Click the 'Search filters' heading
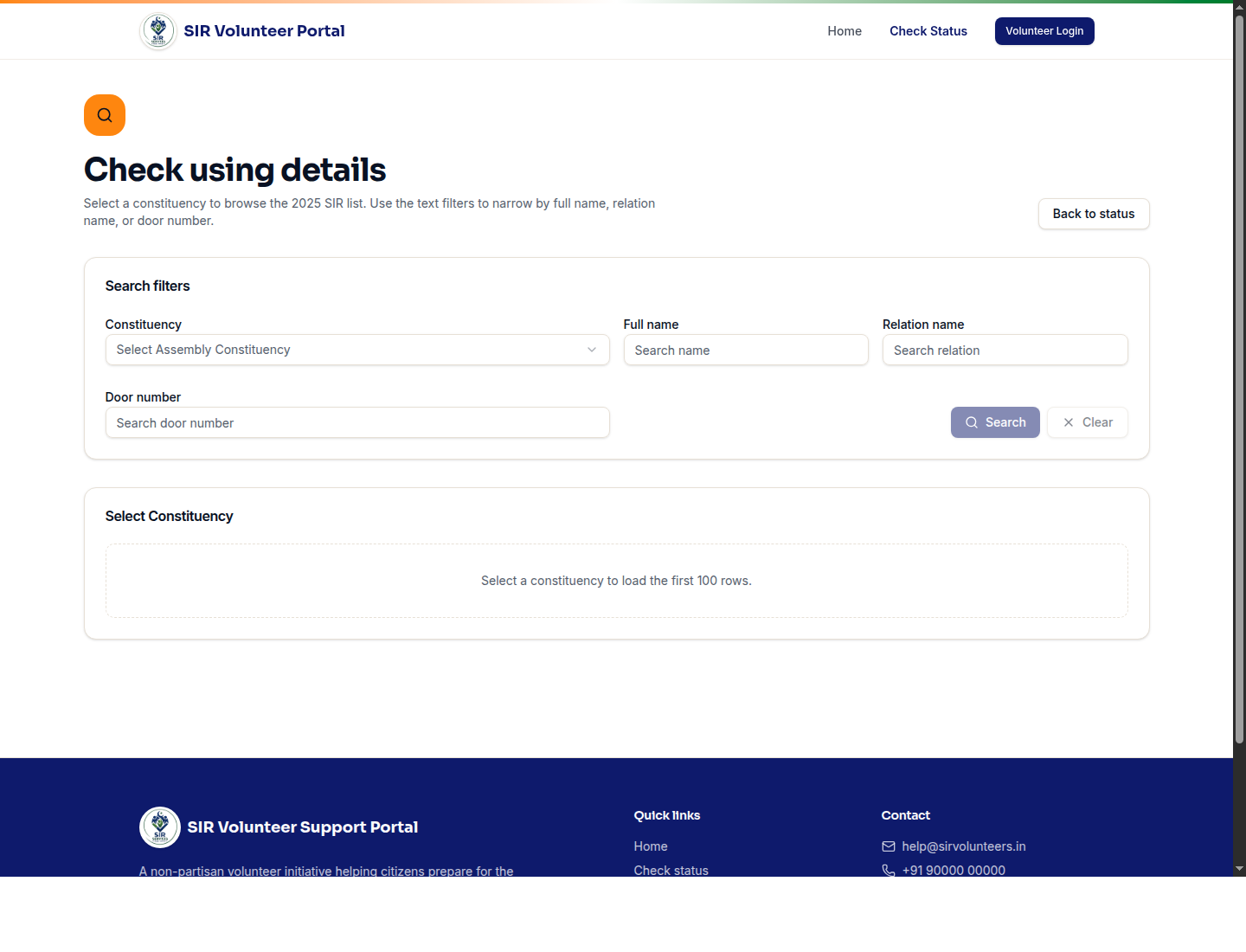Image resolution: width=1246 pixels, height=952 pixels. pyautogui.click(x=147, y=286)
